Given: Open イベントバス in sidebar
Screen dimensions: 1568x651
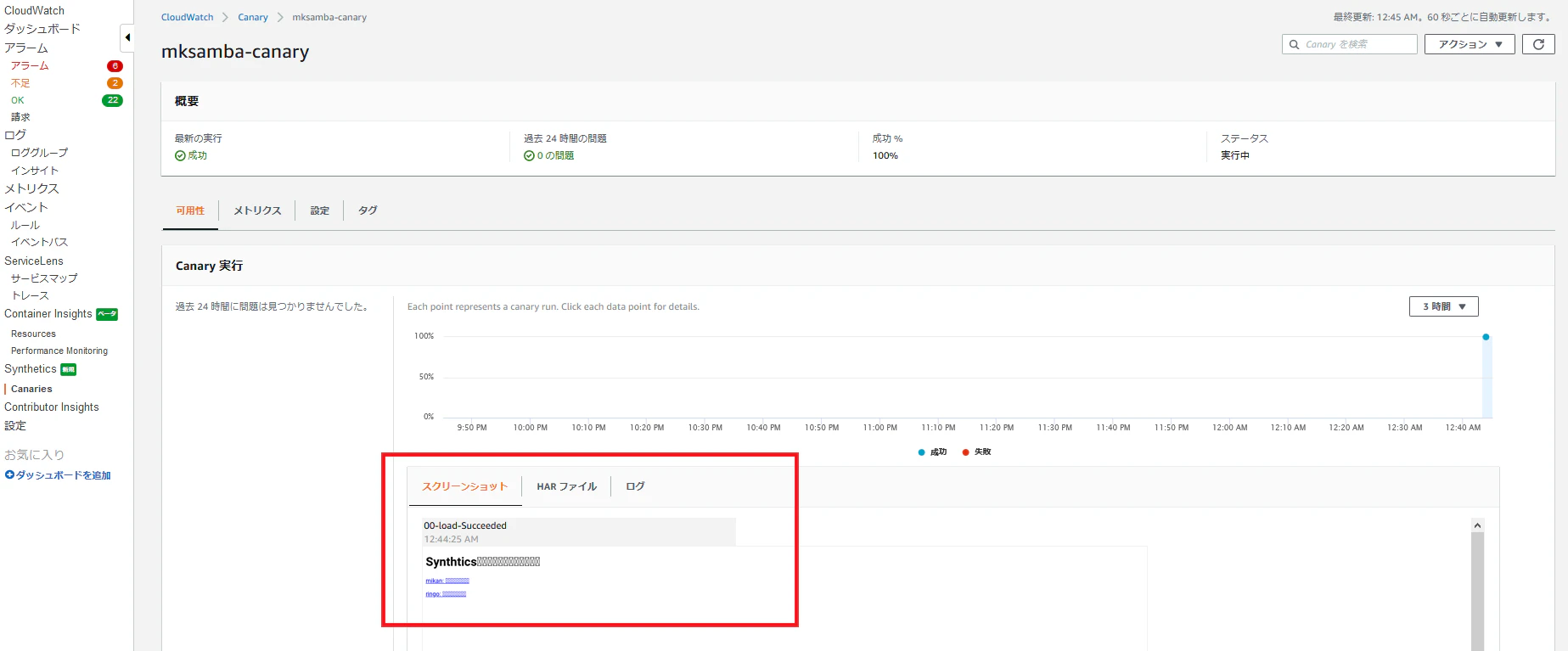Looking at the screenshot, I should [39, 242].
